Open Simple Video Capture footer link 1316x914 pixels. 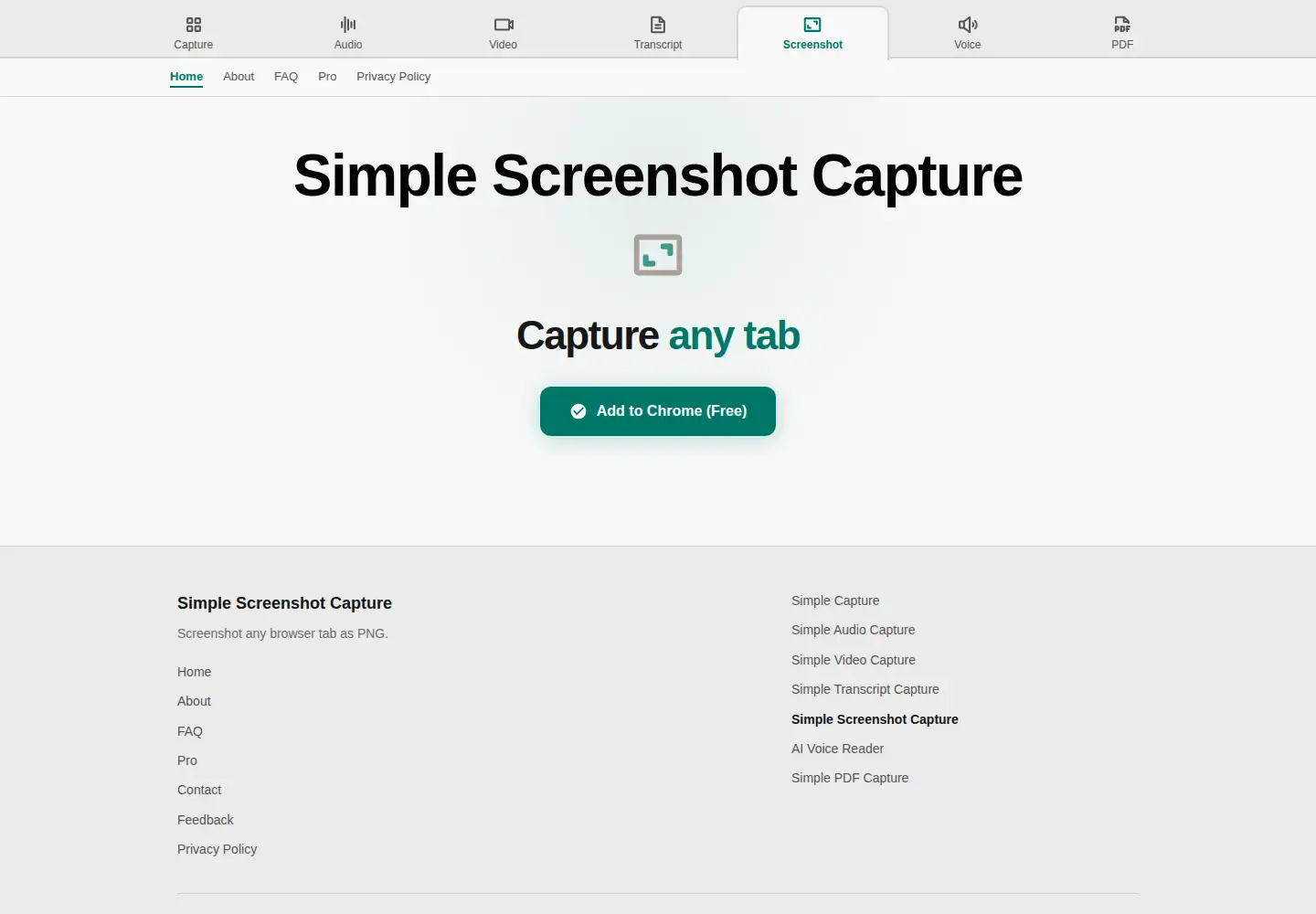pyautogui.click(x=854, y=660)
